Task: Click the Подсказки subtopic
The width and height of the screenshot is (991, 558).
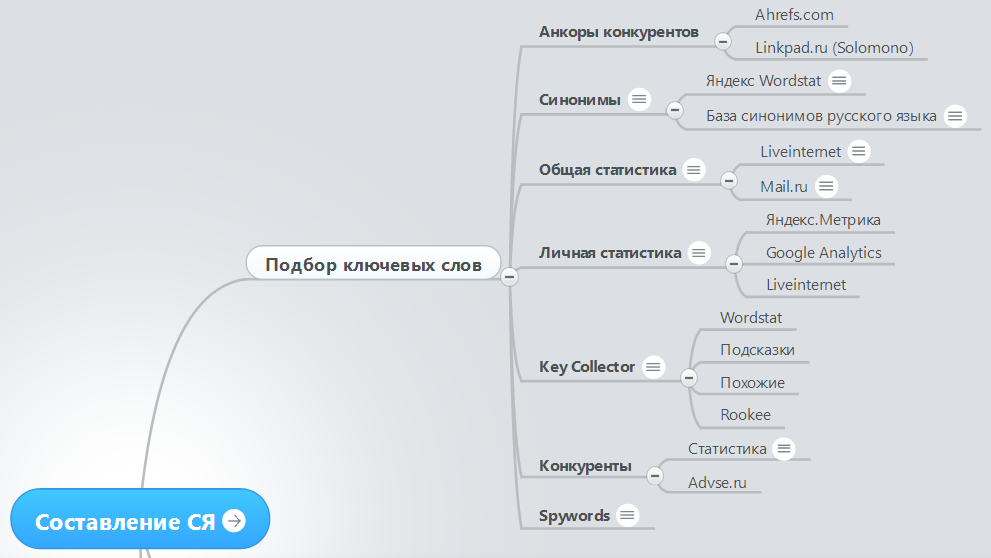Action: tap(757, 350)
